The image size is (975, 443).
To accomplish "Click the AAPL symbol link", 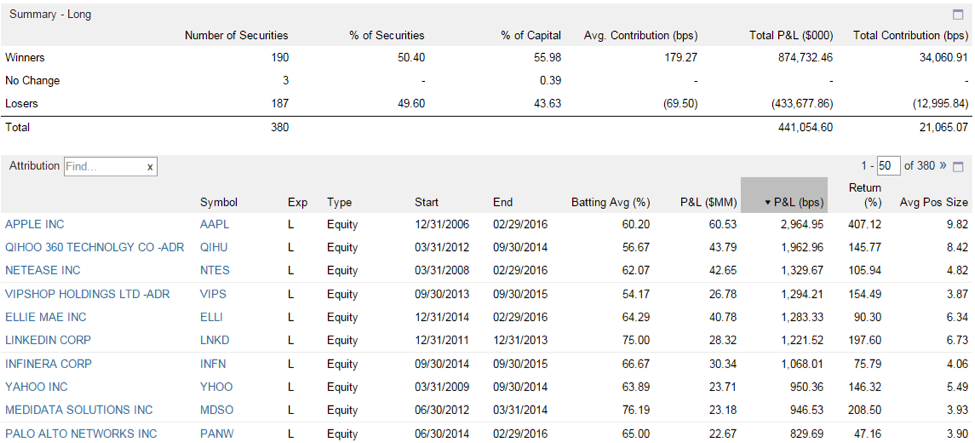I will 215,224.
